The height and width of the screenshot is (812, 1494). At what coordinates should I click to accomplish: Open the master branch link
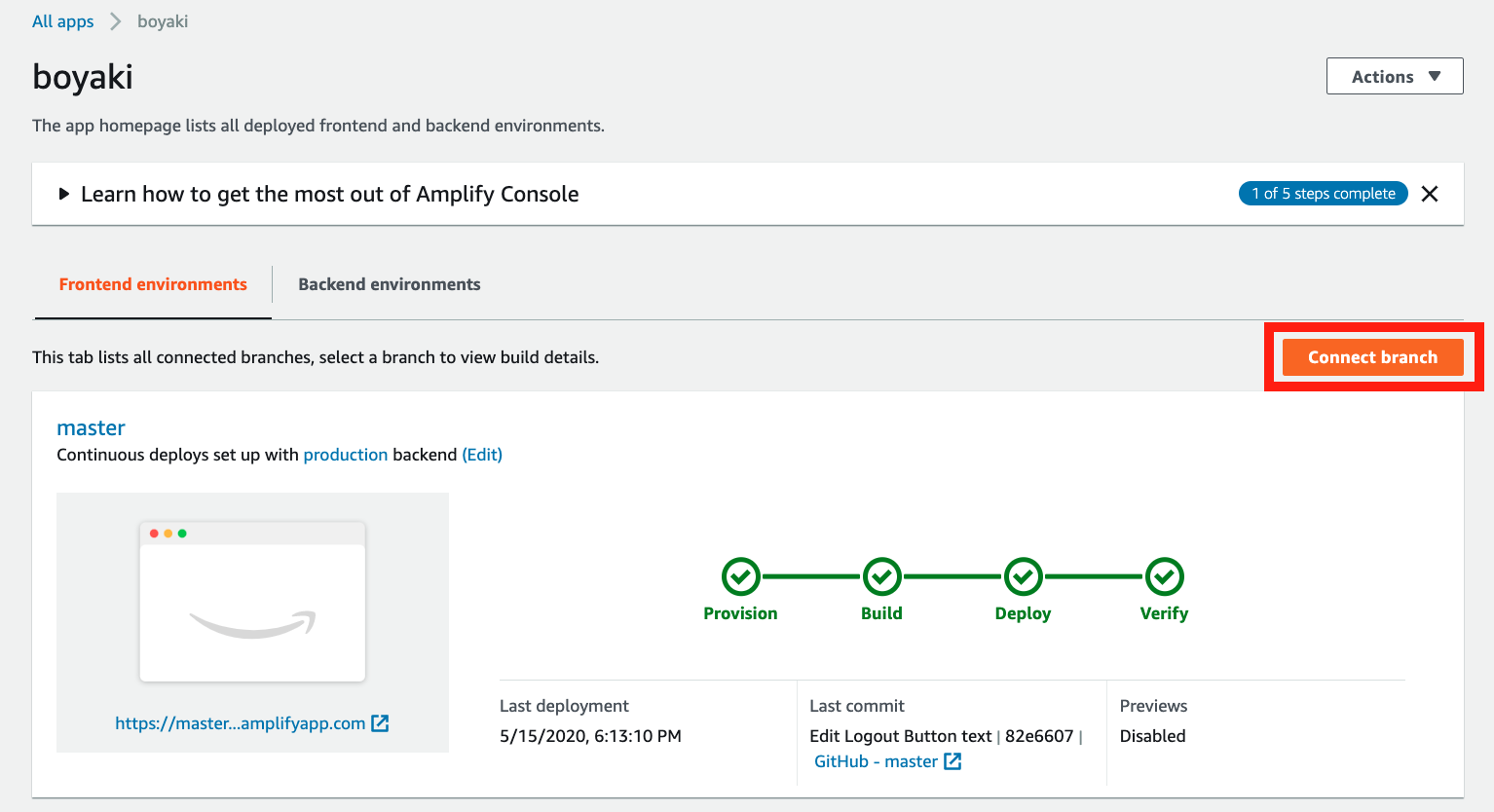92,427
